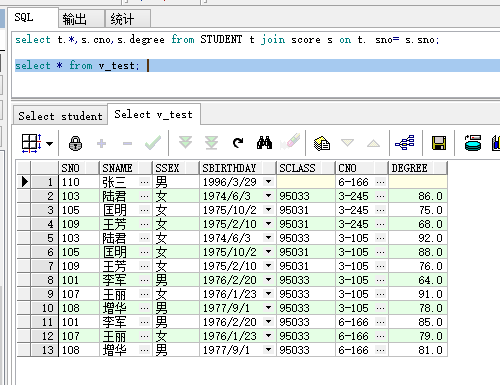
Task: Click the save floppy disk icon
Action: pyautogui.click(x=439, y=143)
